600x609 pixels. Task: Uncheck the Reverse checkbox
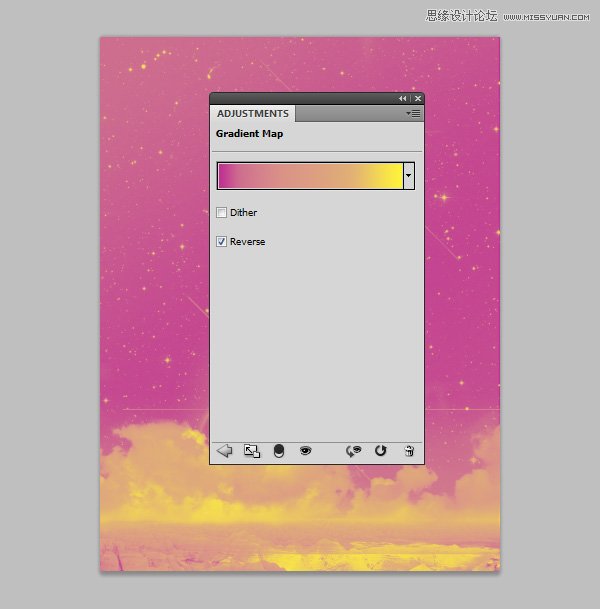coord(221,242)
